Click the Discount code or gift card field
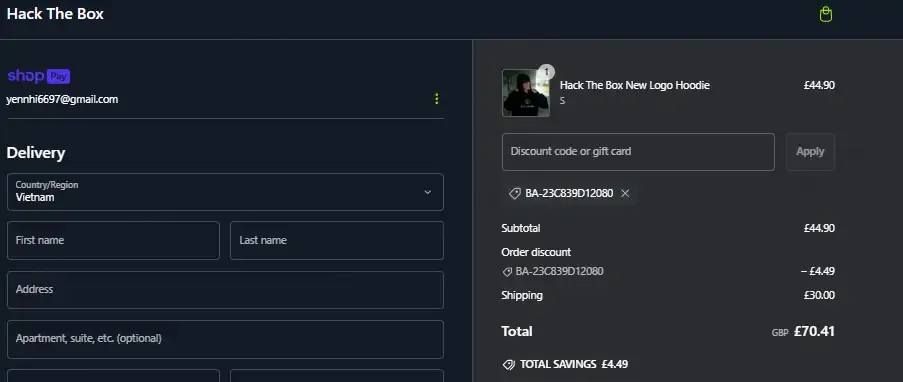903x382 pixels. [x=638, y=152]
